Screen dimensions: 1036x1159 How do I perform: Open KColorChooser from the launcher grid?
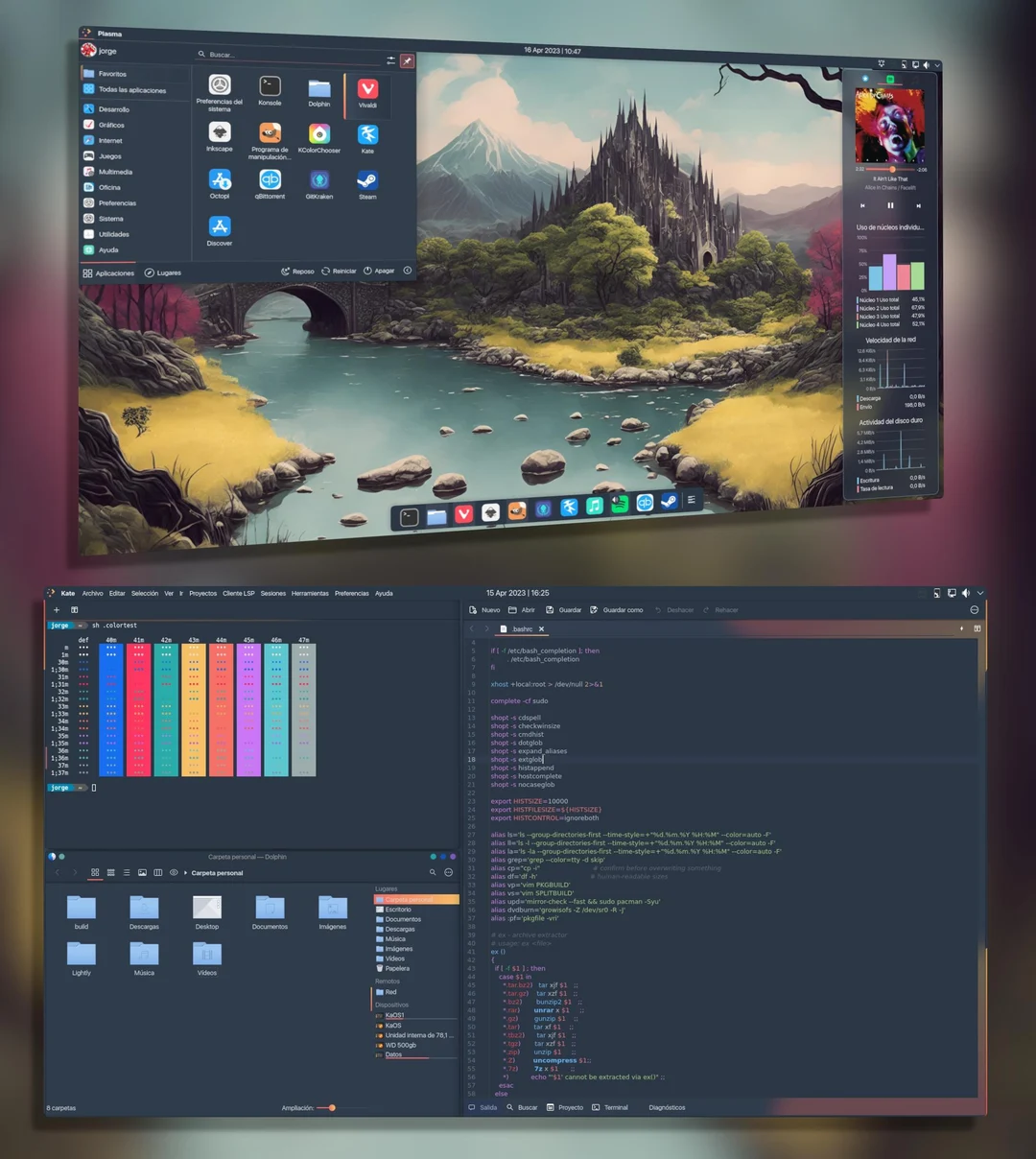tap(319, 134)
